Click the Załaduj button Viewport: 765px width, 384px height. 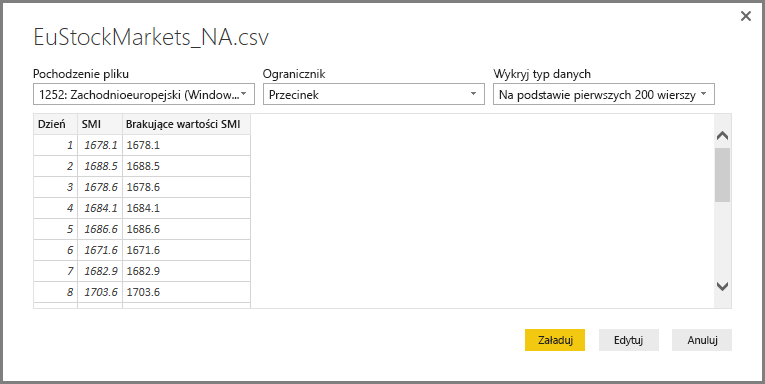555,340
